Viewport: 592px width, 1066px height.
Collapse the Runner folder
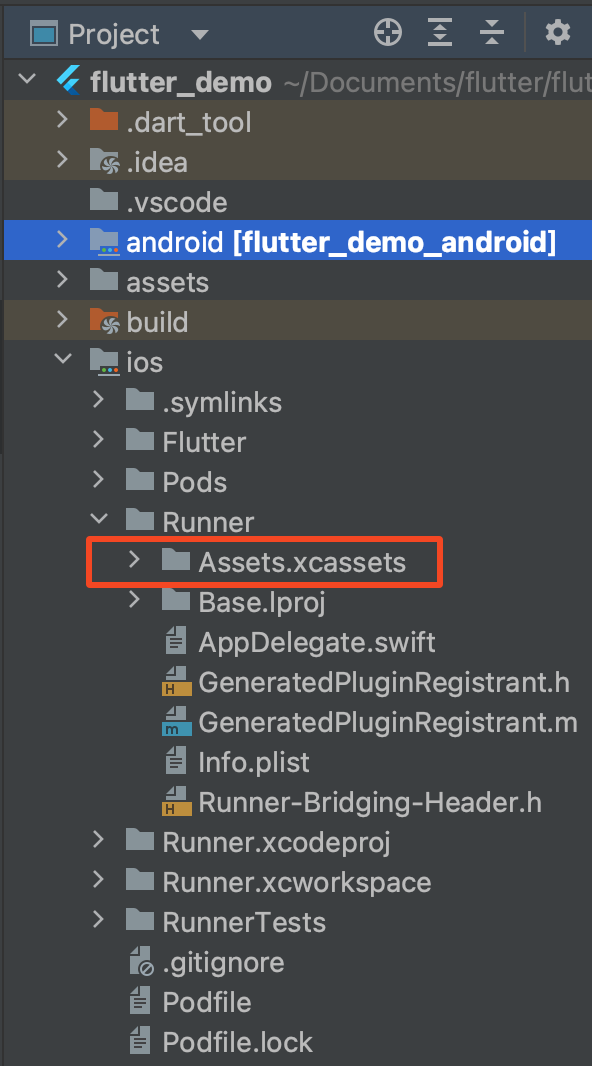99,521
